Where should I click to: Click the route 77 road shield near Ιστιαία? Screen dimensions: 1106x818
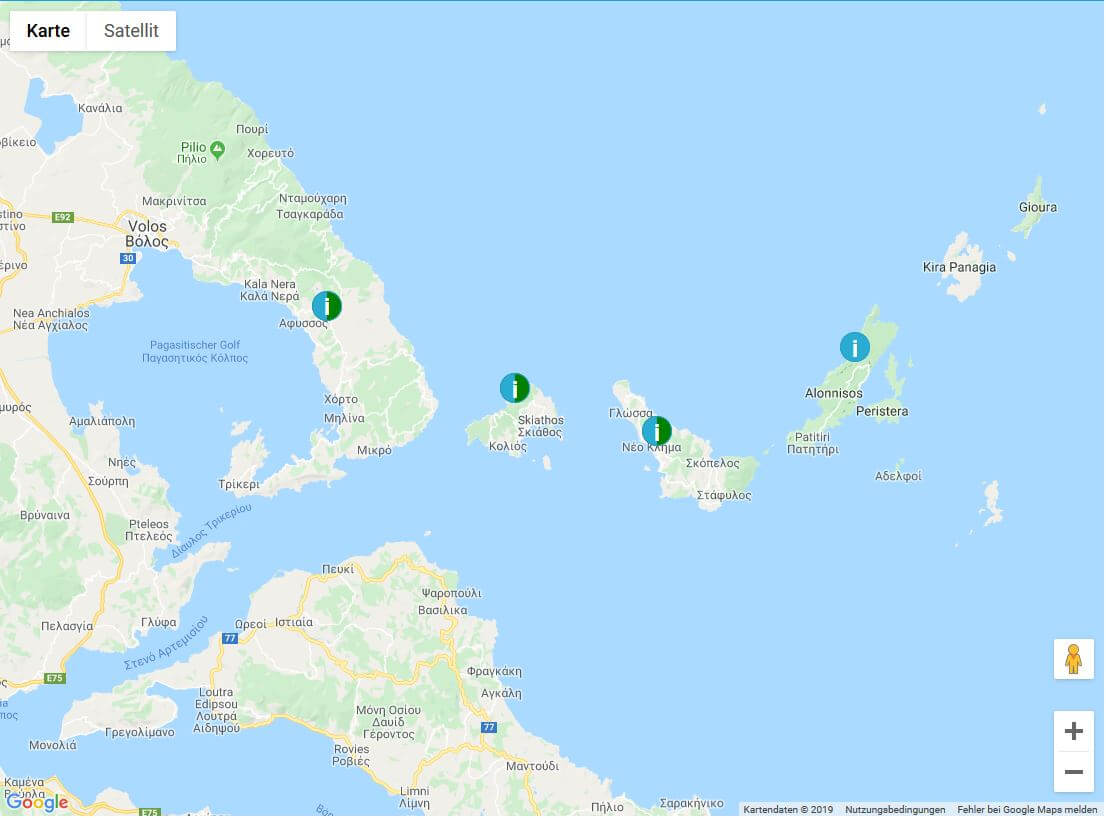(x=230, y=639)
